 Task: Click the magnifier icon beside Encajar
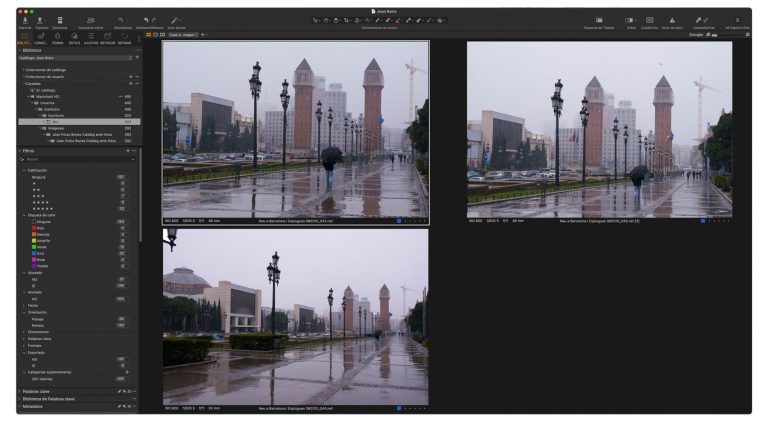pyautogui.click(x=708, y=35)
